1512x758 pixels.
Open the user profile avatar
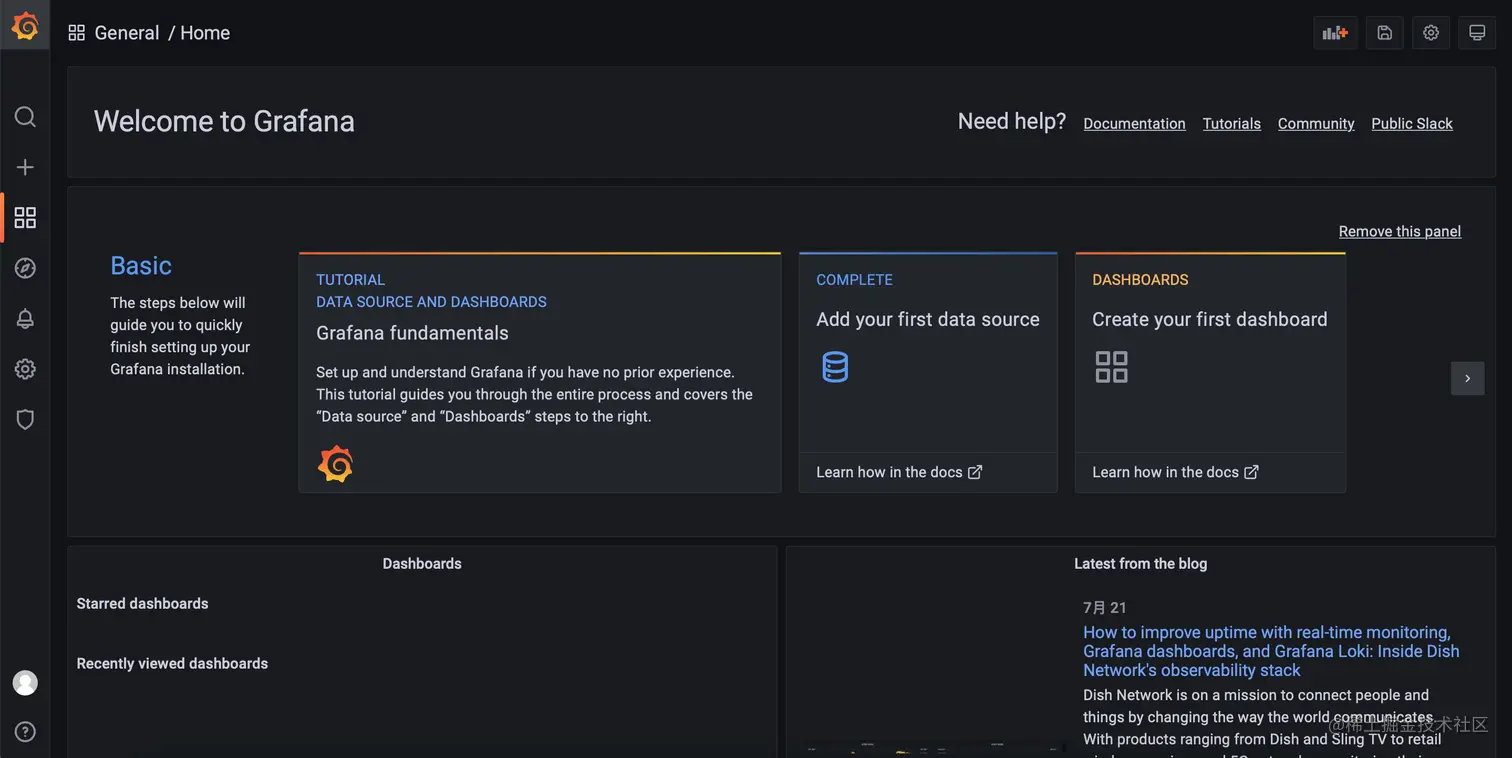[x=25, y=683]
